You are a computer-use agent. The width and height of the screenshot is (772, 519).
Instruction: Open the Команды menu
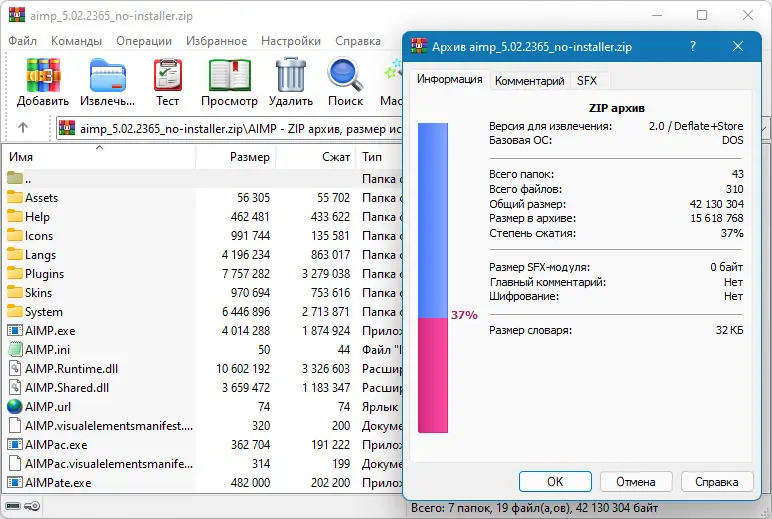[76, 41]
